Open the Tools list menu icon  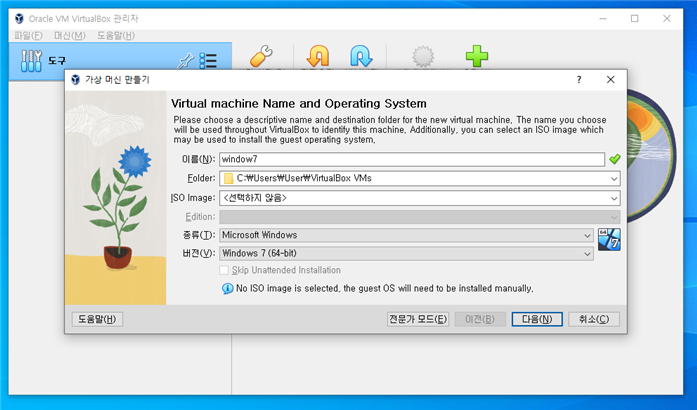point(208,61)
